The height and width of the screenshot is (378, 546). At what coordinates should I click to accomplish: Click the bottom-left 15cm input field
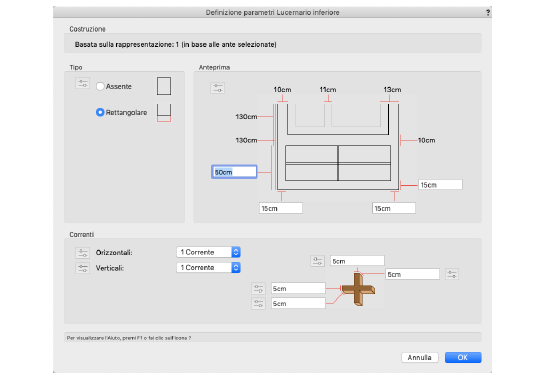pyautogui.click(x=281, y=208)
